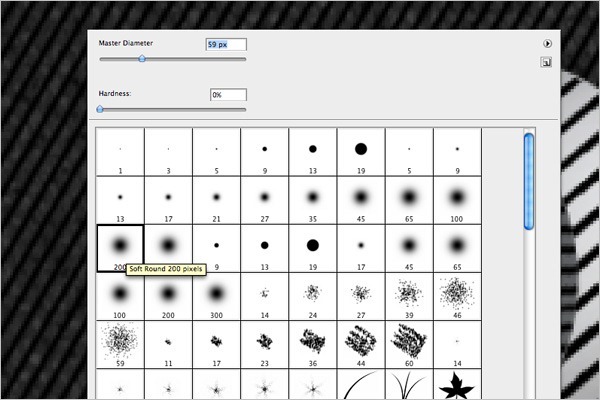
Task: Click the Hardness label
Action: 115,93
